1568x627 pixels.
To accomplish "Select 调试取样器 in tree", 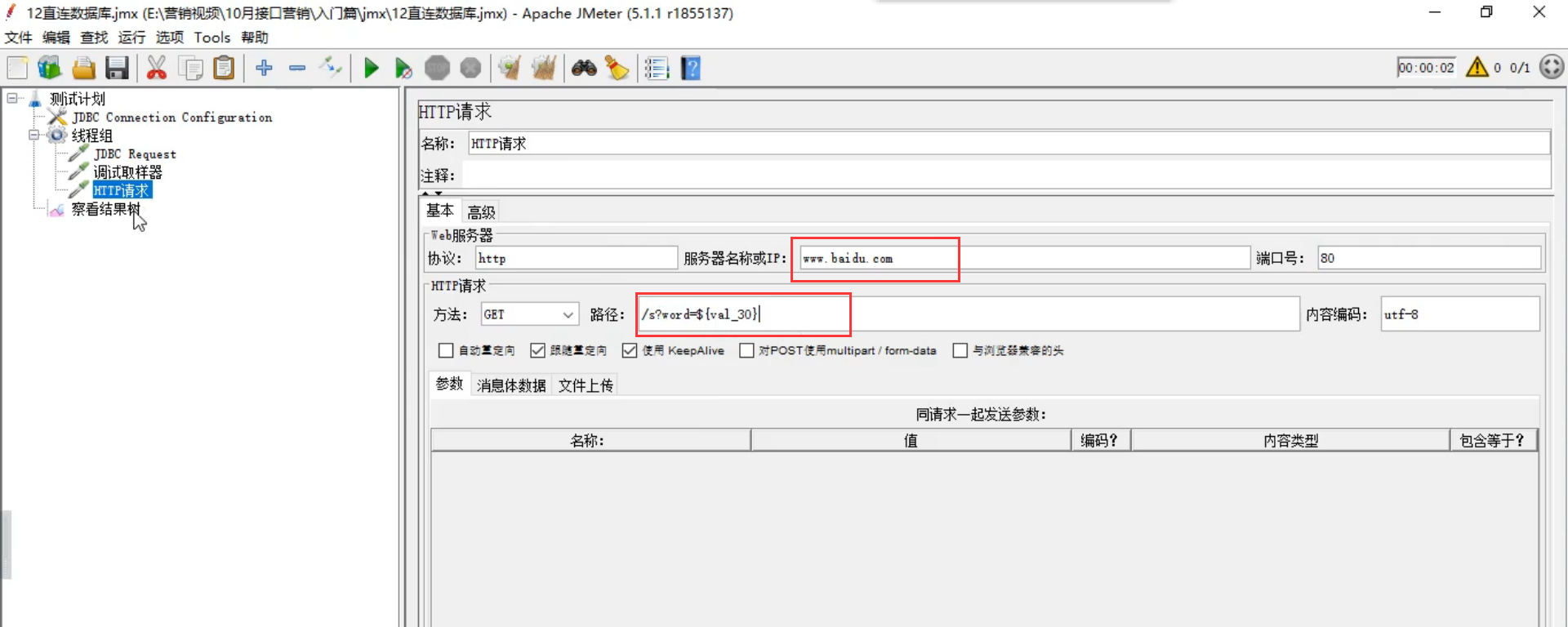I will pos(127,172).
